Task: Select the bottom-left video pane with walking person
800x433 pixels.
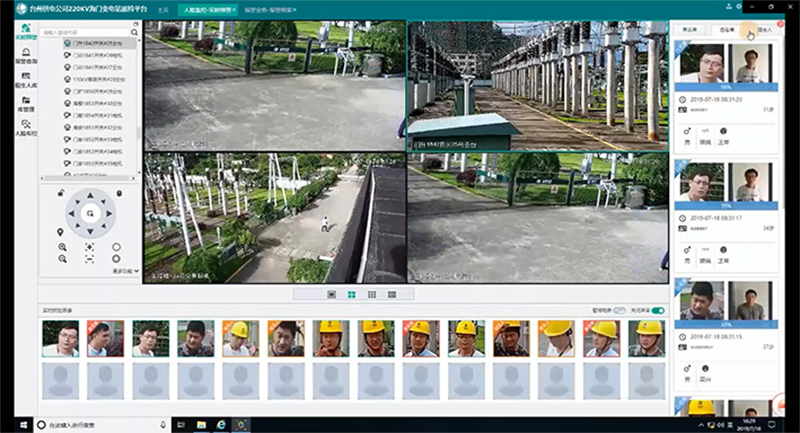Action: (x=275, y=218)
